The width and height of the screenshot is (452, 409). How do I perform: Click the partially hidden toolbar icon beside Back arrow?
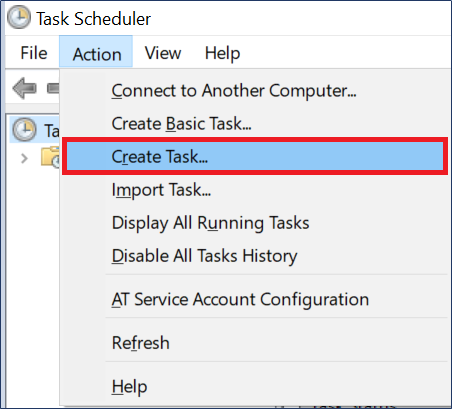(x=53, y=88)
